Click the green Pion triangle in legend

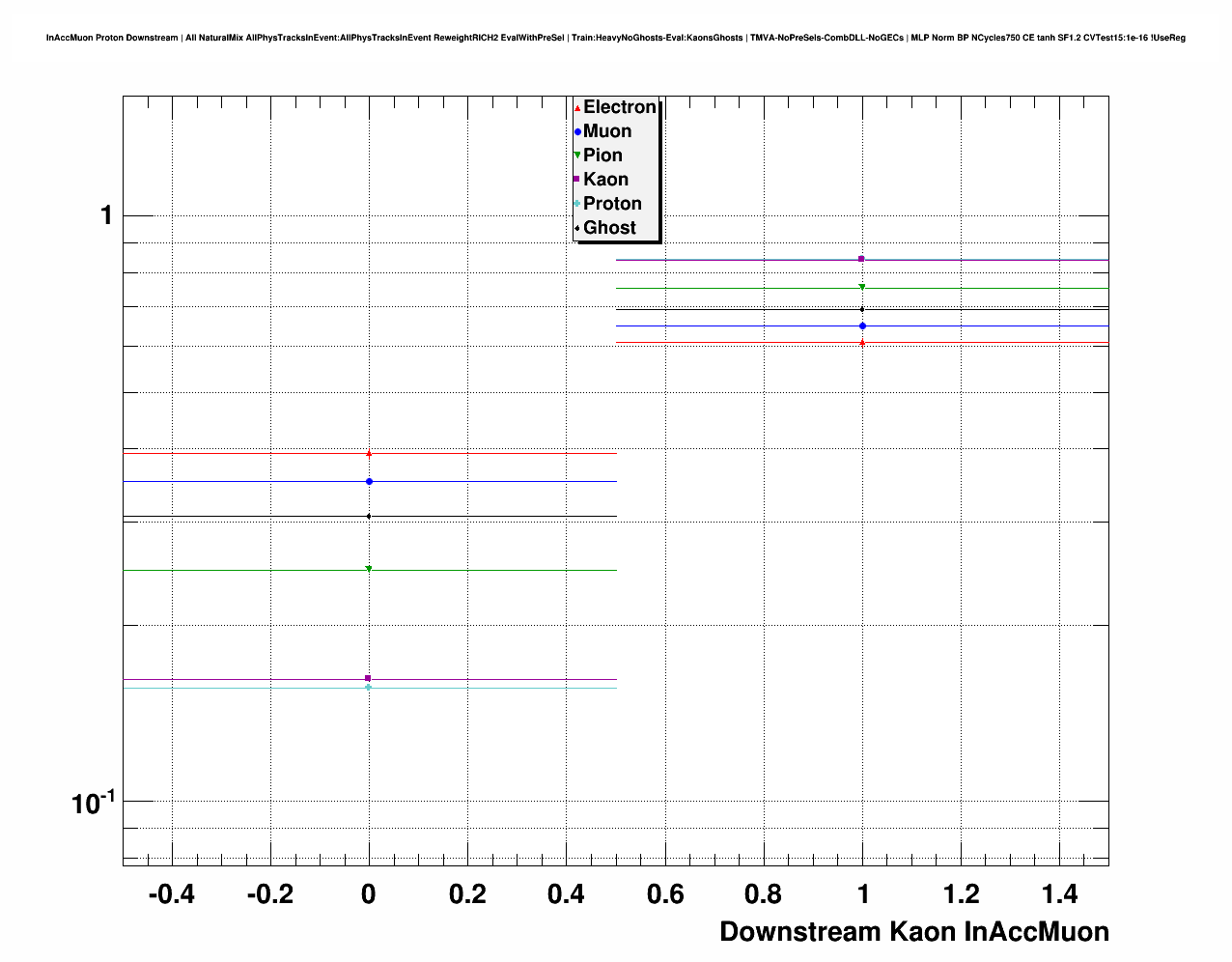577,156
